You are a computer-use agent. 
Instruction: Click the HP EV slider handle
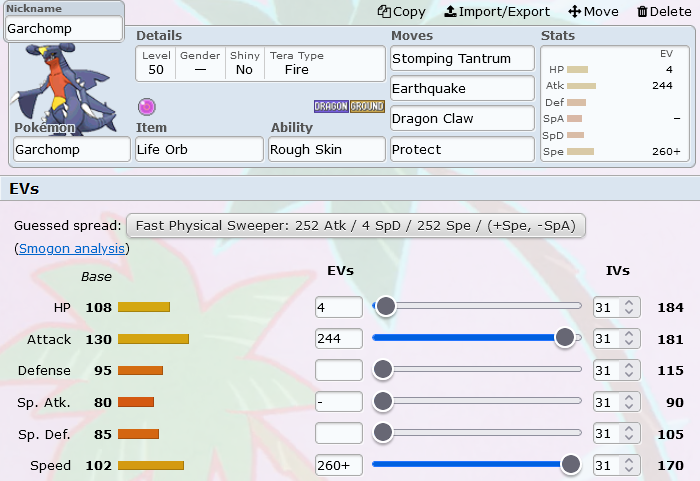click(x=386, y=306)
